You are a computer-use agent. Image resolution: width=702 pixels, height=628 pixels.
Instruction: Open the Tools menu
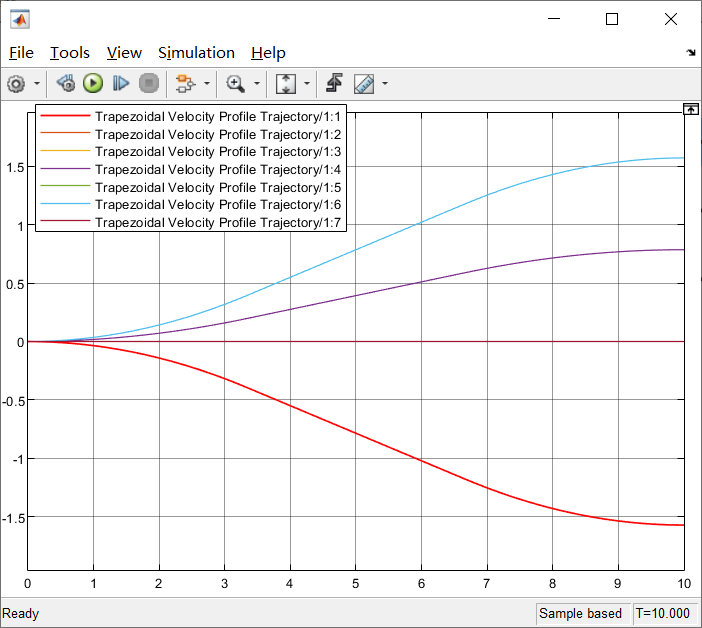(69, 53)
